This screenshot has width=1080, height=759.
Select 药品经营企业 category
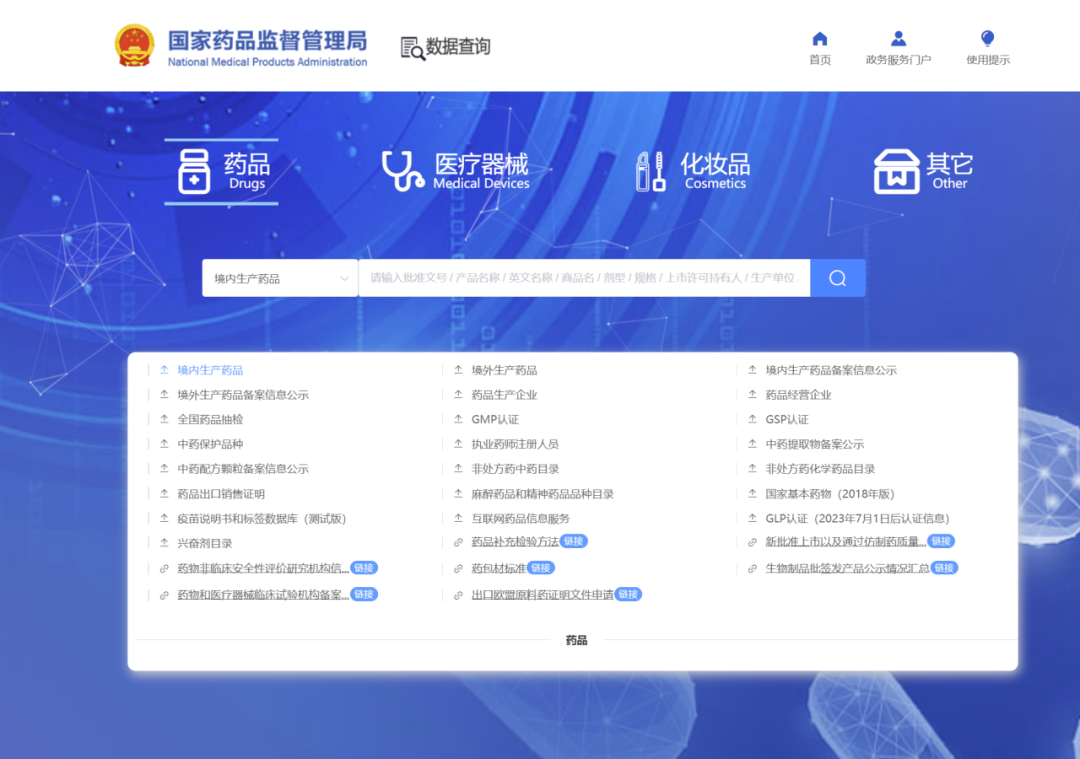coord(798,395)
